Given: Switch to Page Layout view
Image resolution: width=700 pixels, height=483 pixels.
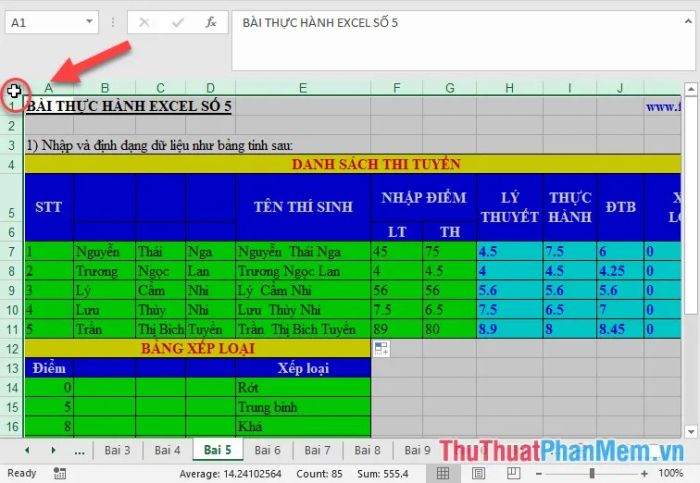Looking at the screenshot, I should 478,473.
